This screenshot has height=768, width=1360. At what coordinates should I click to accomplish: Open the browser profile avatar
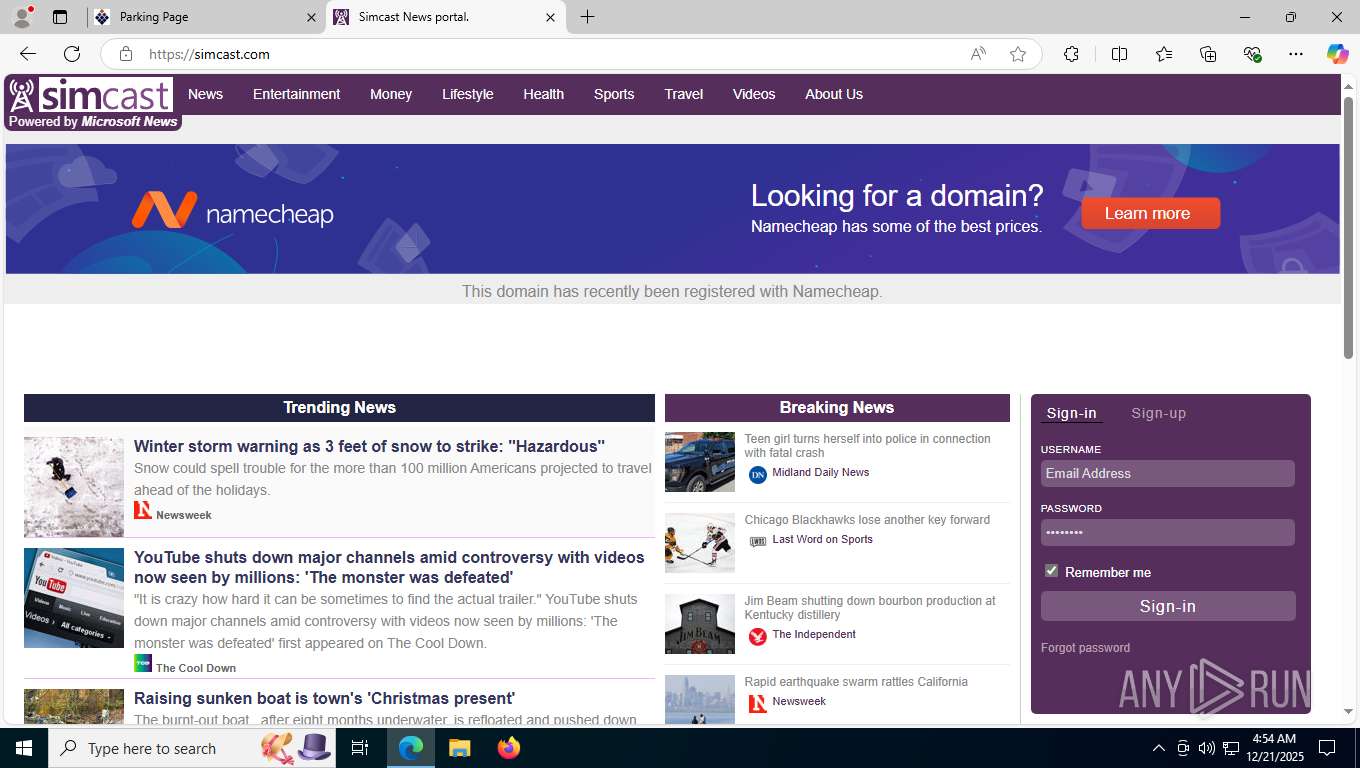[x=21, y=17]
